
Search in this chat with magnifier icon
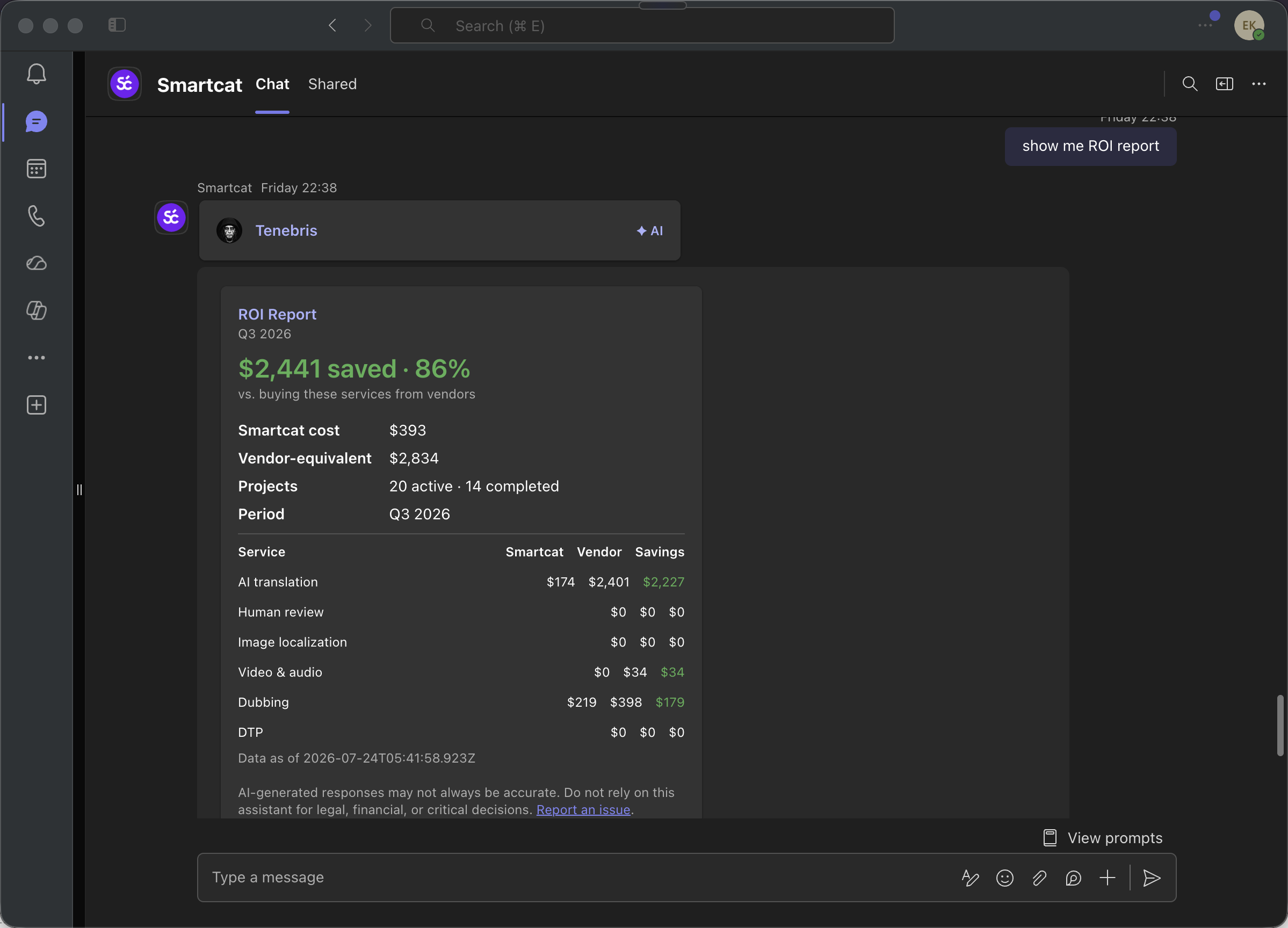coord(1190,84)
